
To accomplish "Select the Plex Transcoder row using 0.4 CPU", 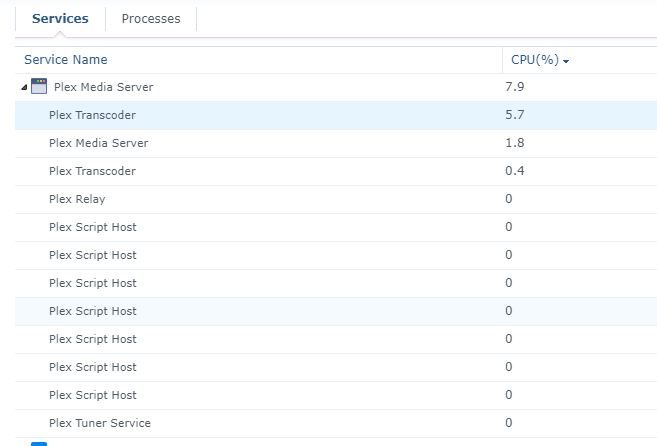I will (x=336, y=171).
